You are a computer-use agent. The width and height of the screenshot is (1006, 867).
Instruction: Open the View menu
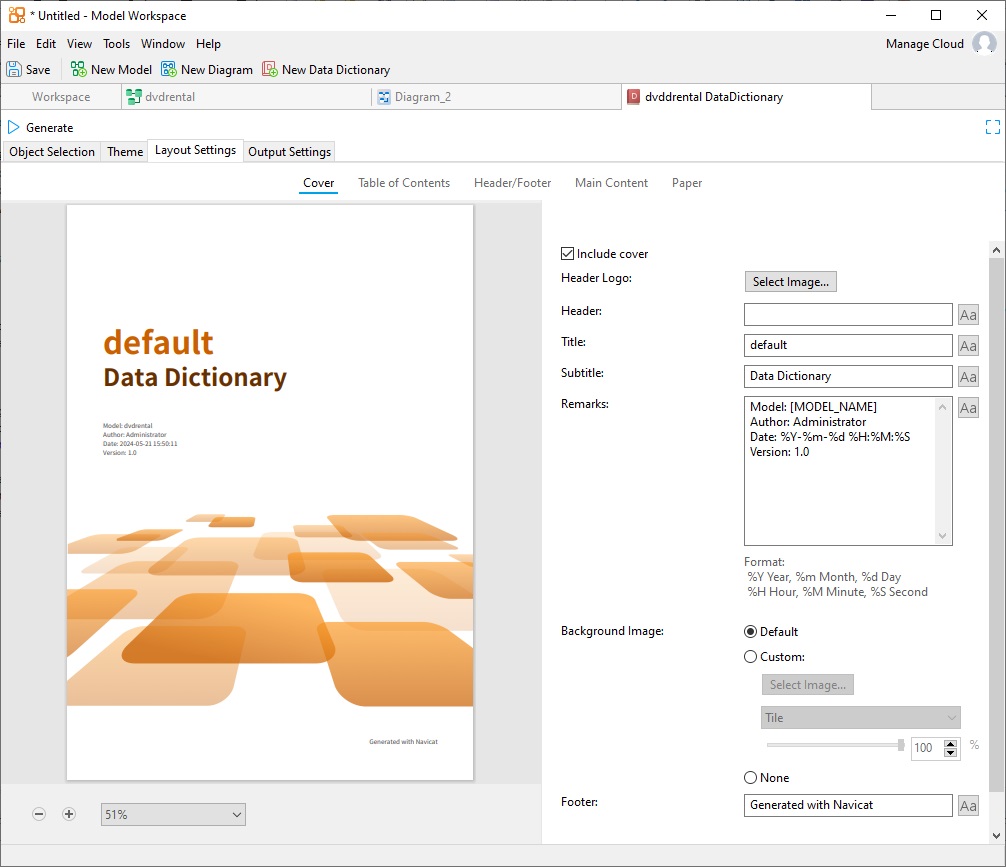[79, 44]
